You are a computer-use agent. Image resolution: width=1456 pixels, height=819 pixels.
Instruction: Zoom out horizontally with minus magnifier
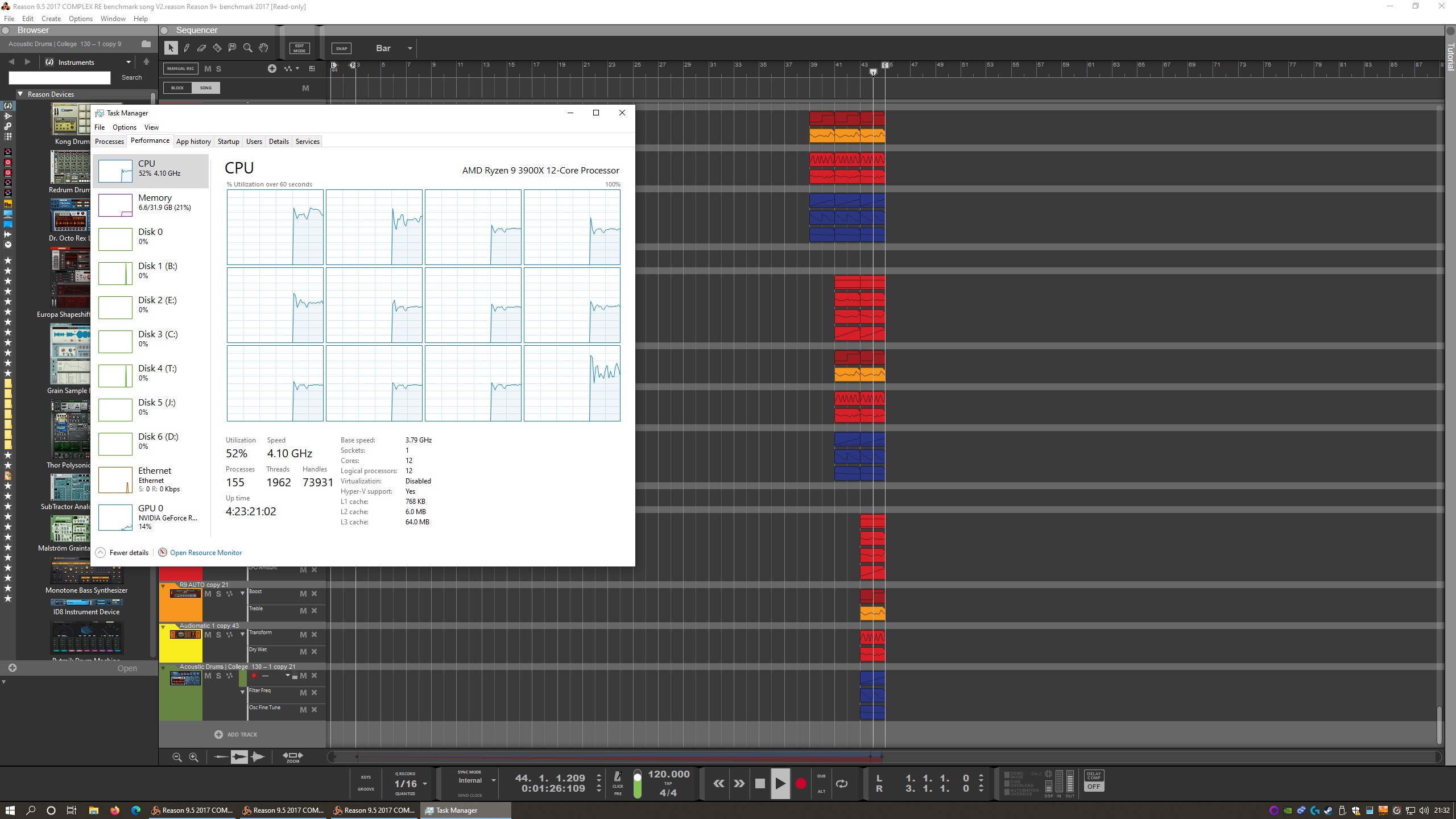click(177, 757)
